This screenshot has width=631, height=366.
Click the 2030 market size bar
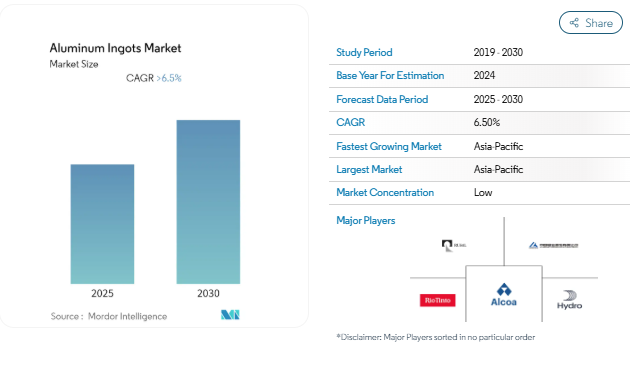coord(208,202)
